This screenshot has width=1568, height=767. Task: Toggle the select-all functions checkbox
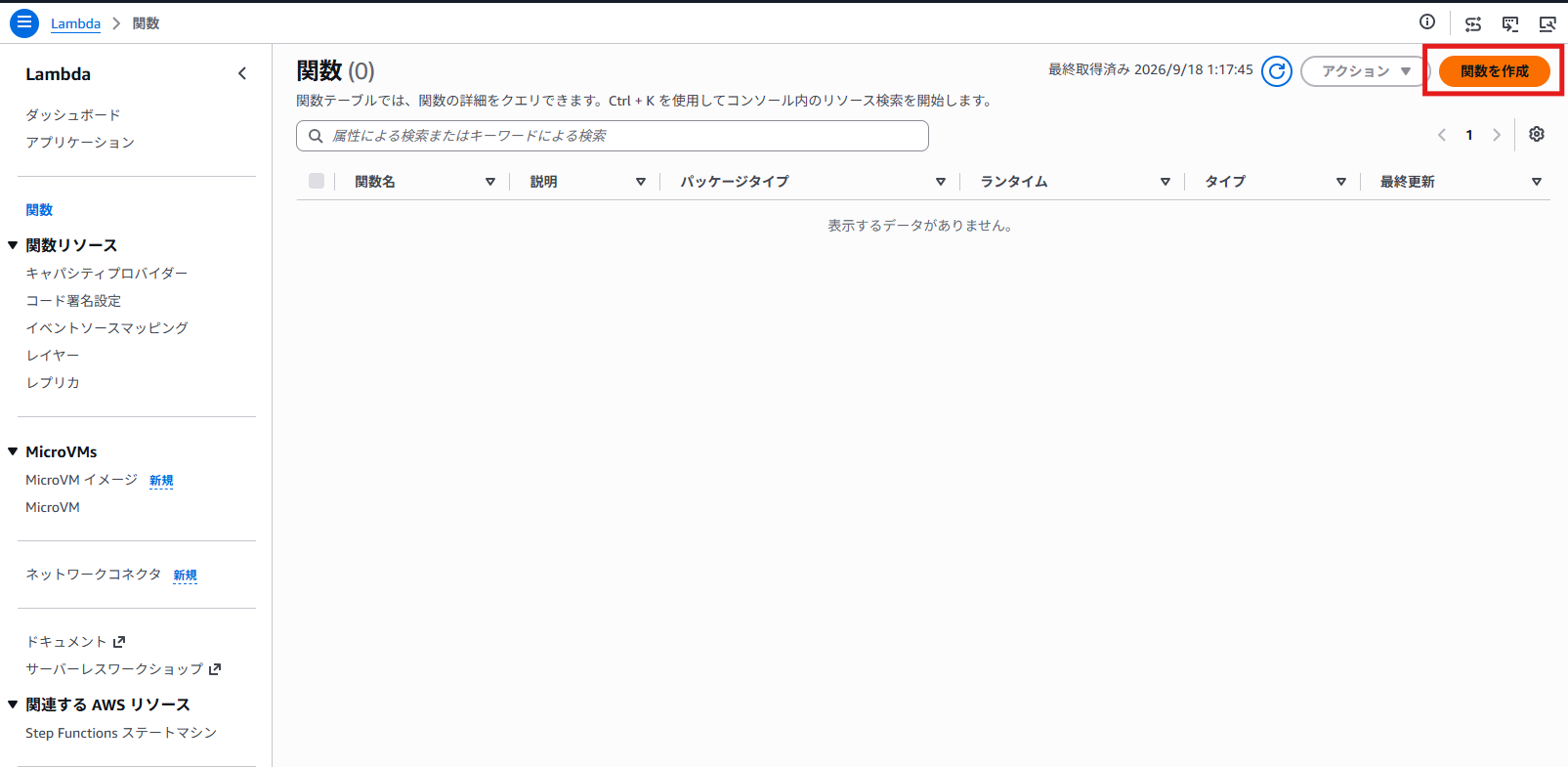point(317,181)
